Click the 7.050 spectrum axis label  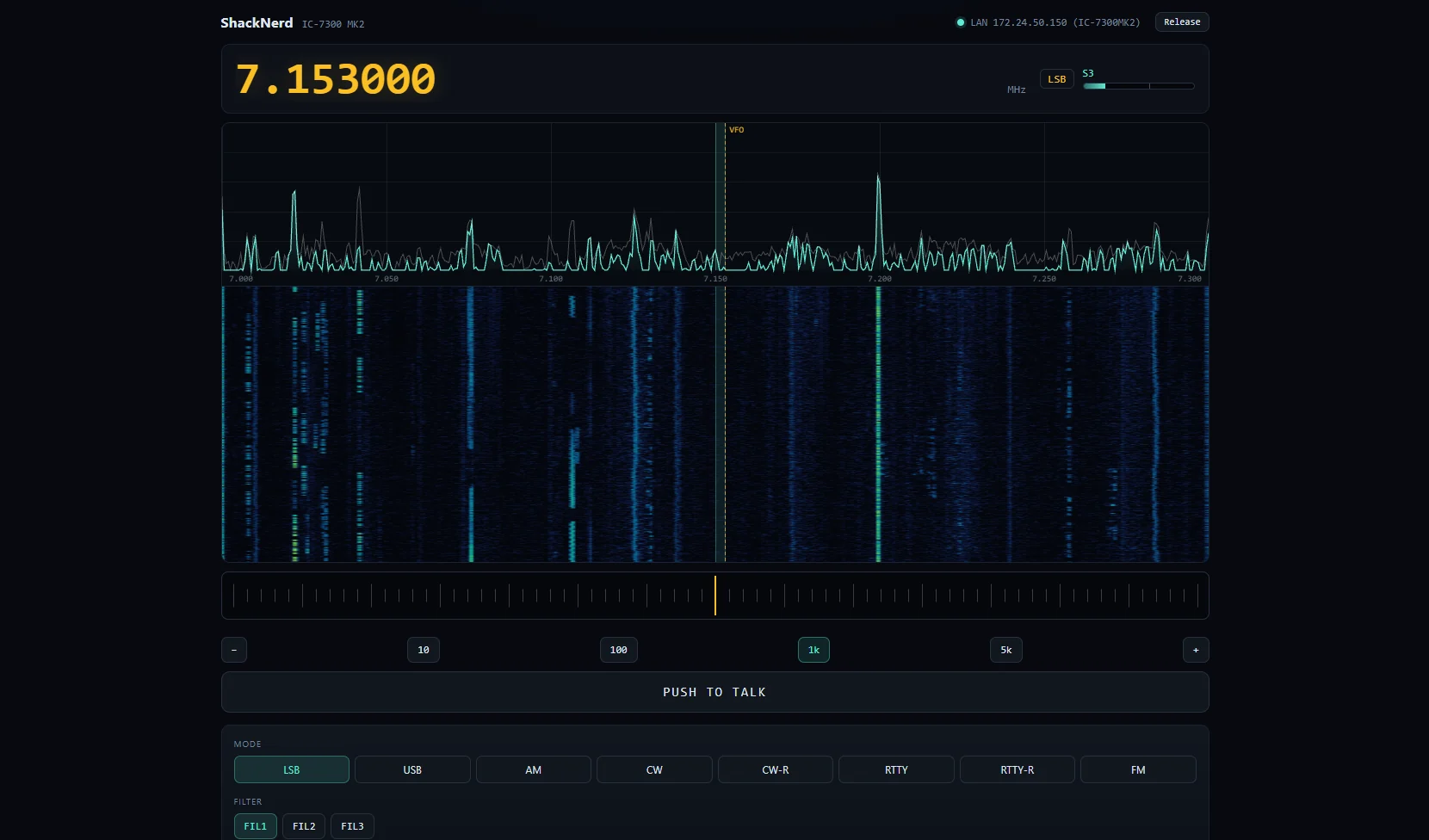tap(387, 279)
